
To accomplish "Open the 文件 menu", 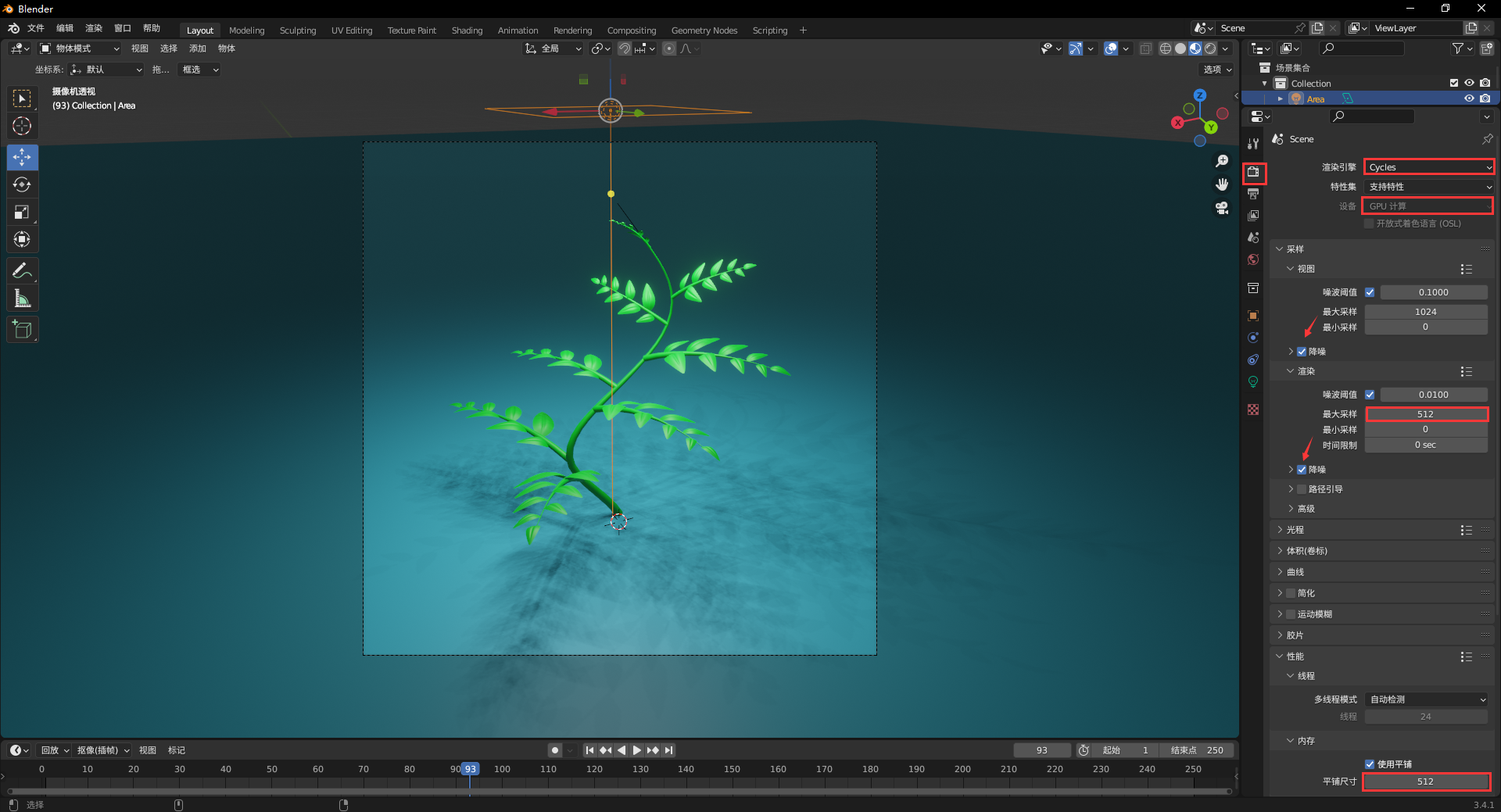I will 36,28.
